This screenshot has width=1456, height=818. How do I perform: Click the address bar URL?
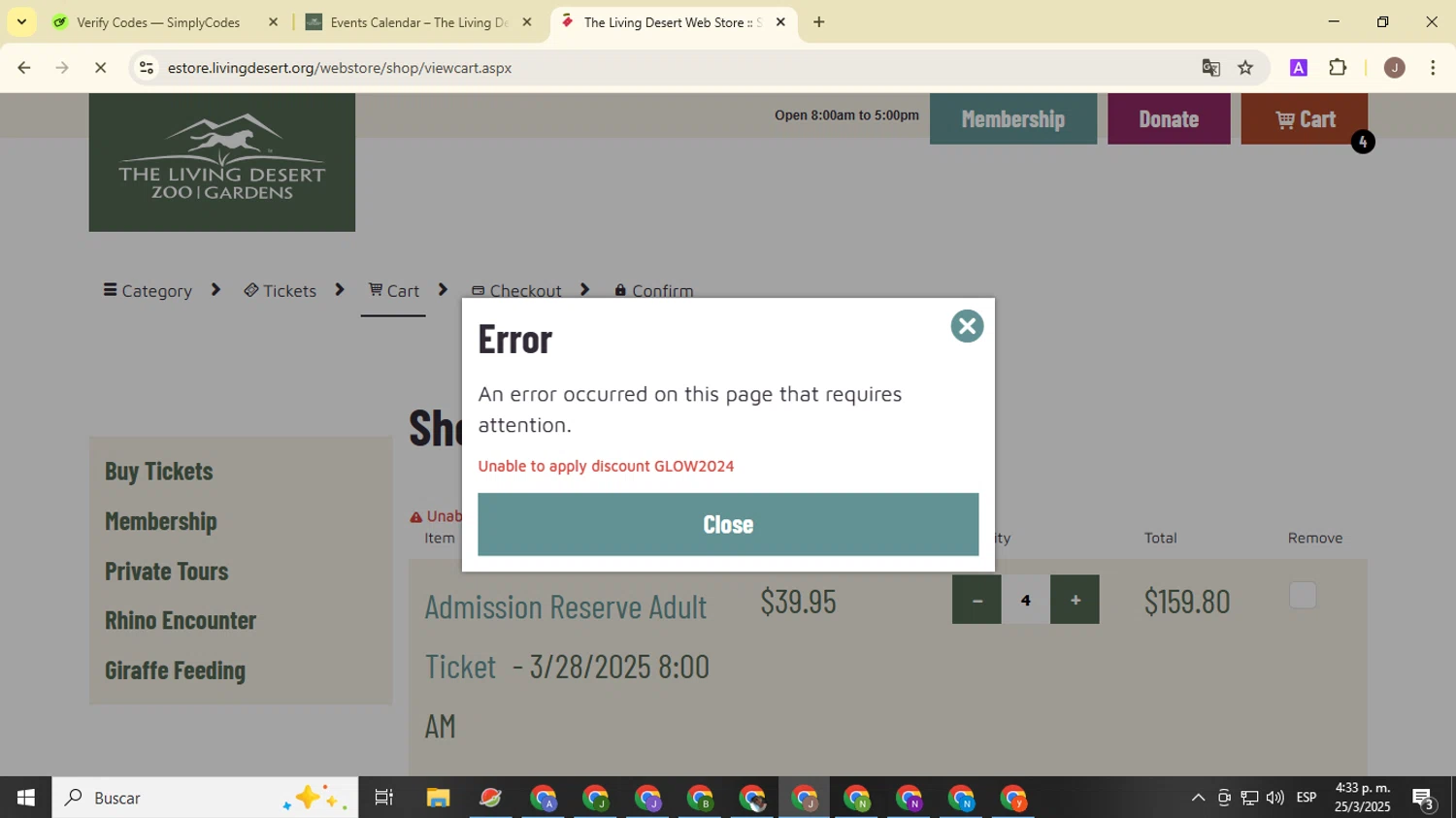340,68
